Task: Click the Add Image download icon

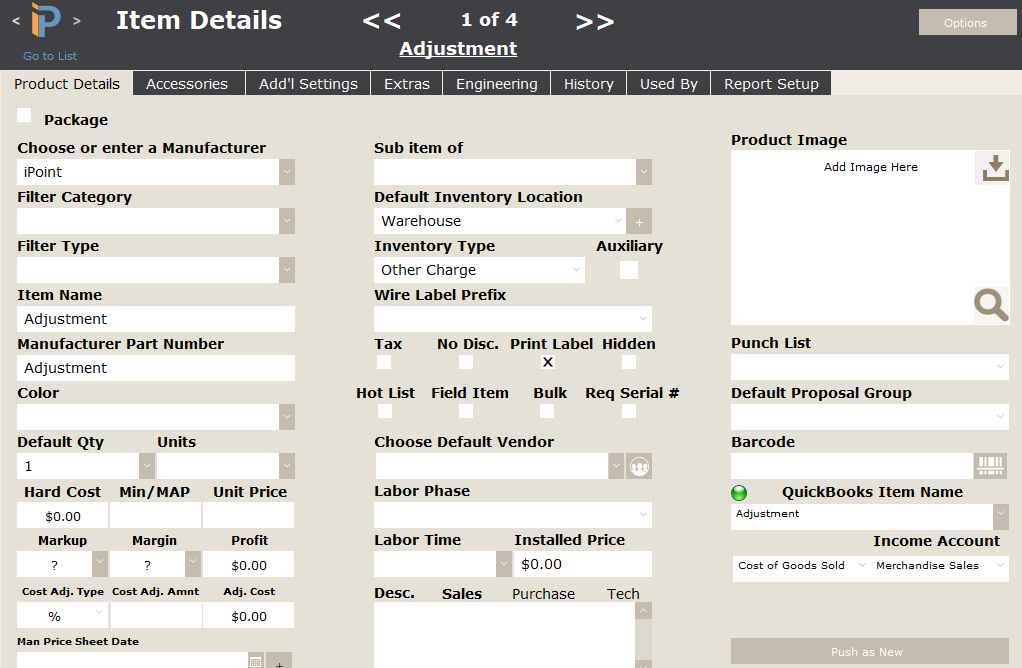Action: tap(992, 167)
